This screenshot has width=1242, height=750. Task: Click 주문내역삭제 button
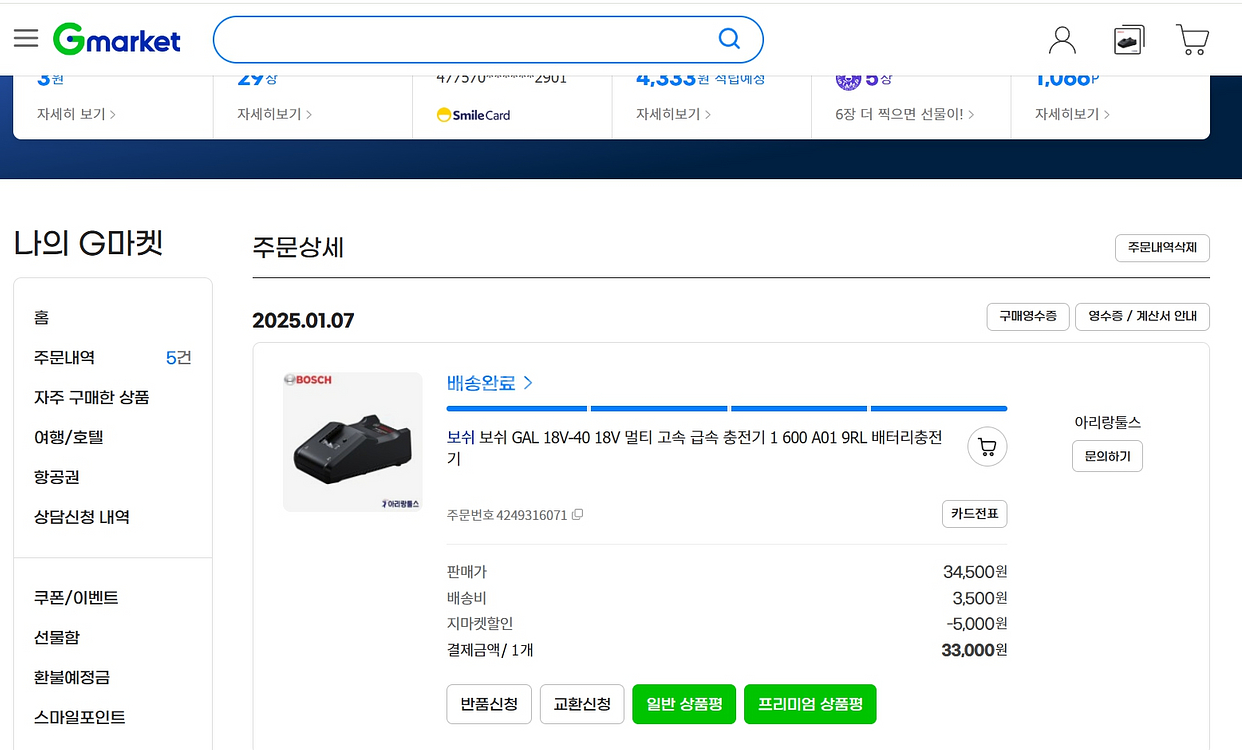(x=1162, y=248)
